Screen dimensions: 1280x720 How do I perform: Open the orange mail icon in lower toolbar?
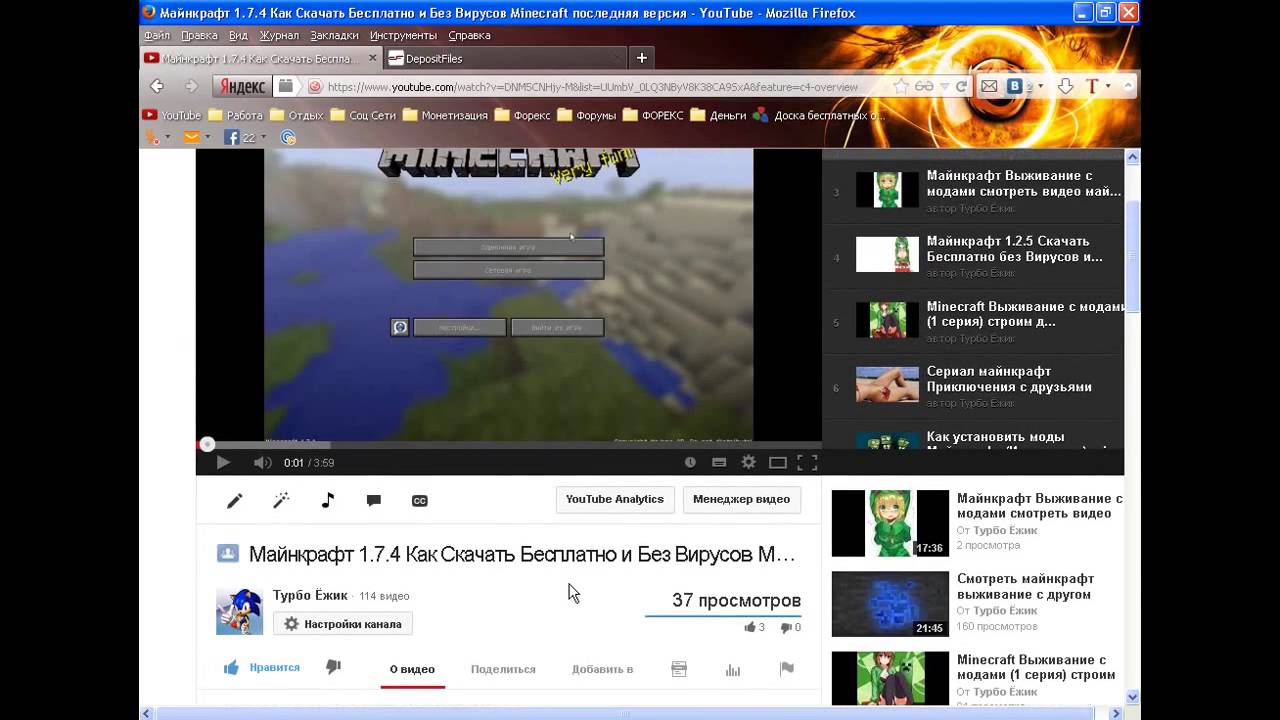point(191,137)
